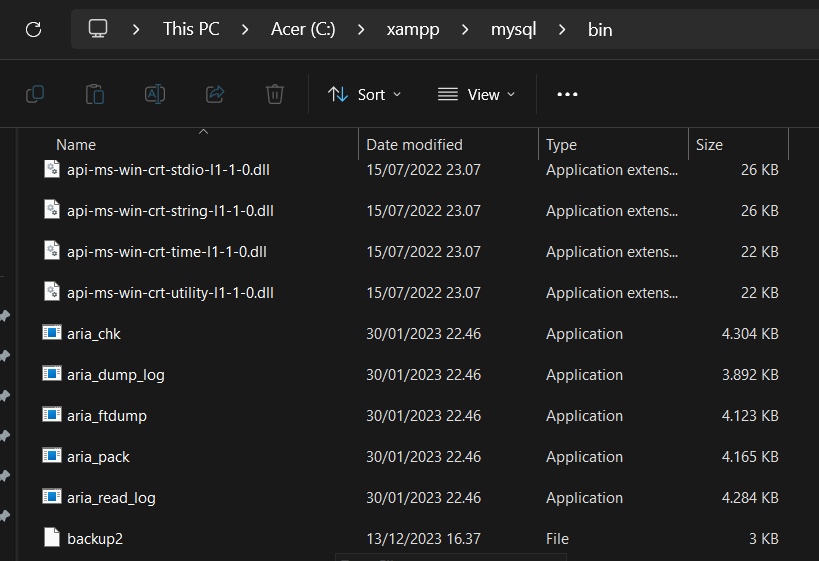Navigate to Acer (C:) in breadcrumb

303,29
